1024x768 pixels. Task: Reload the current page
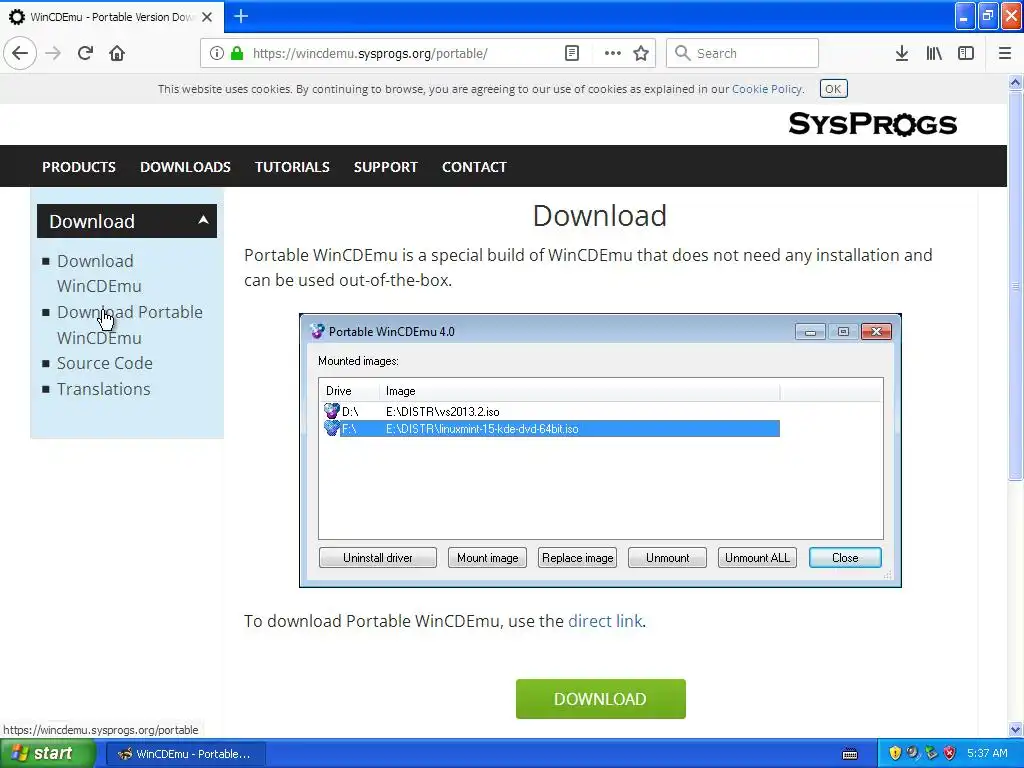pyautogui.click(x=85, y=53)
